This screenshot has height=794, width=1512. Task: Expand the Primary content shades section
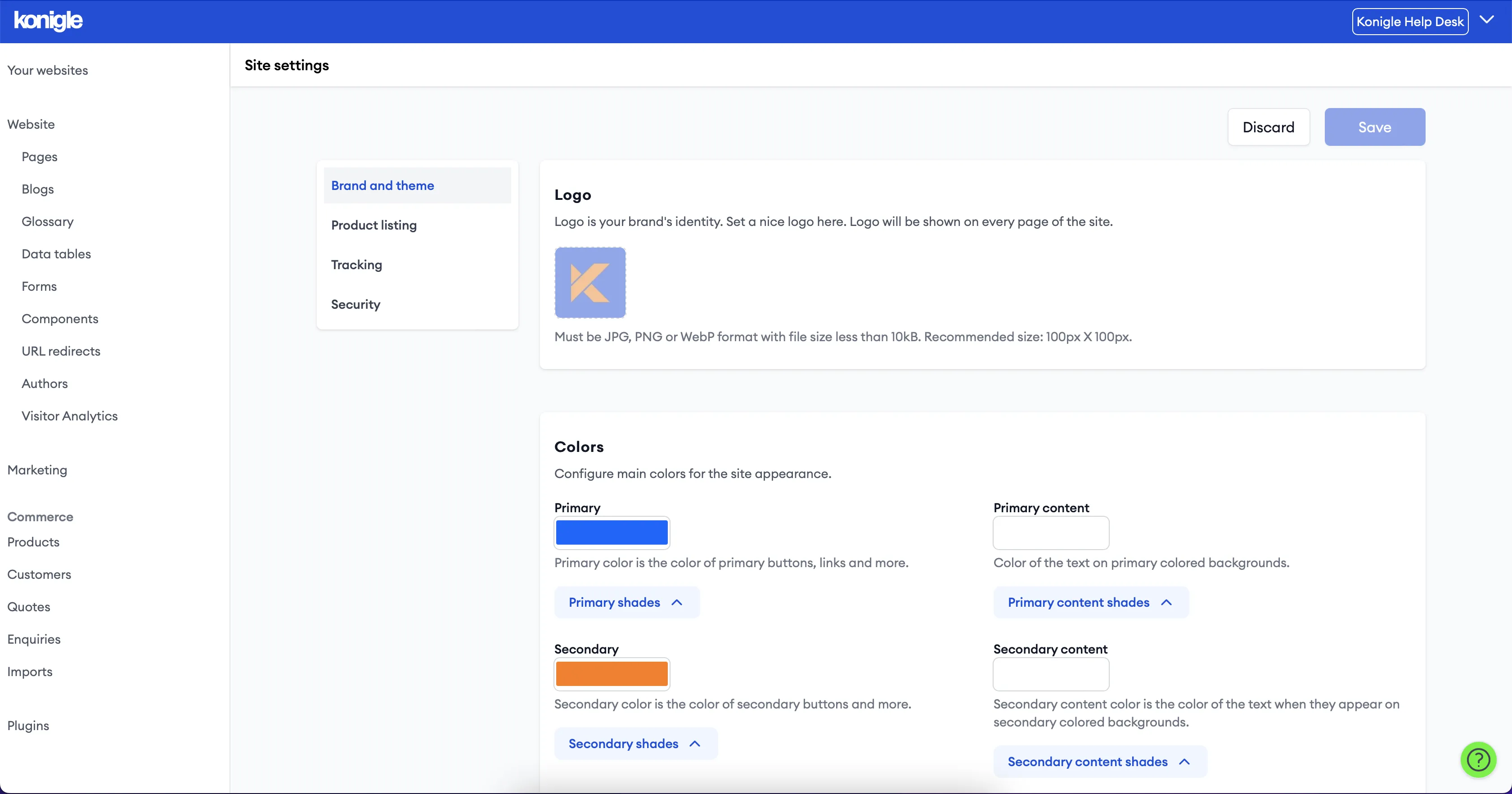click(1090, 602)
